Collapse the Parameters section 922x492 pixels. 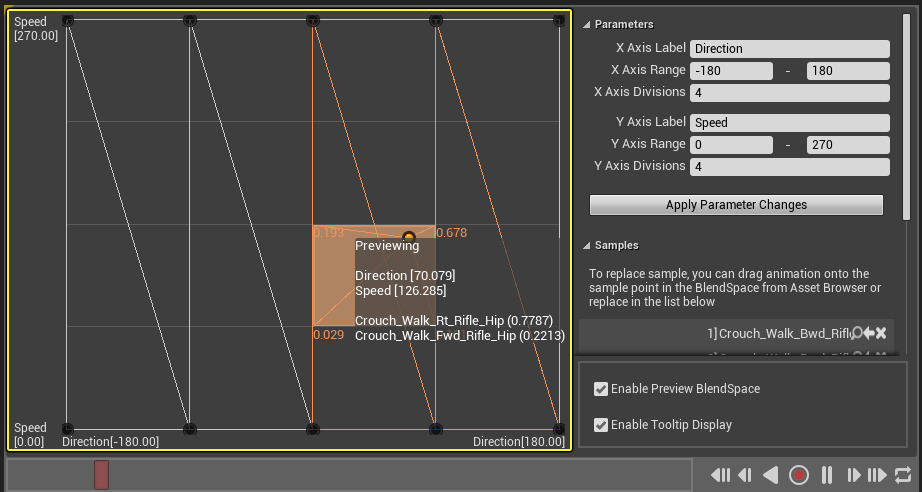pos(586,24)
